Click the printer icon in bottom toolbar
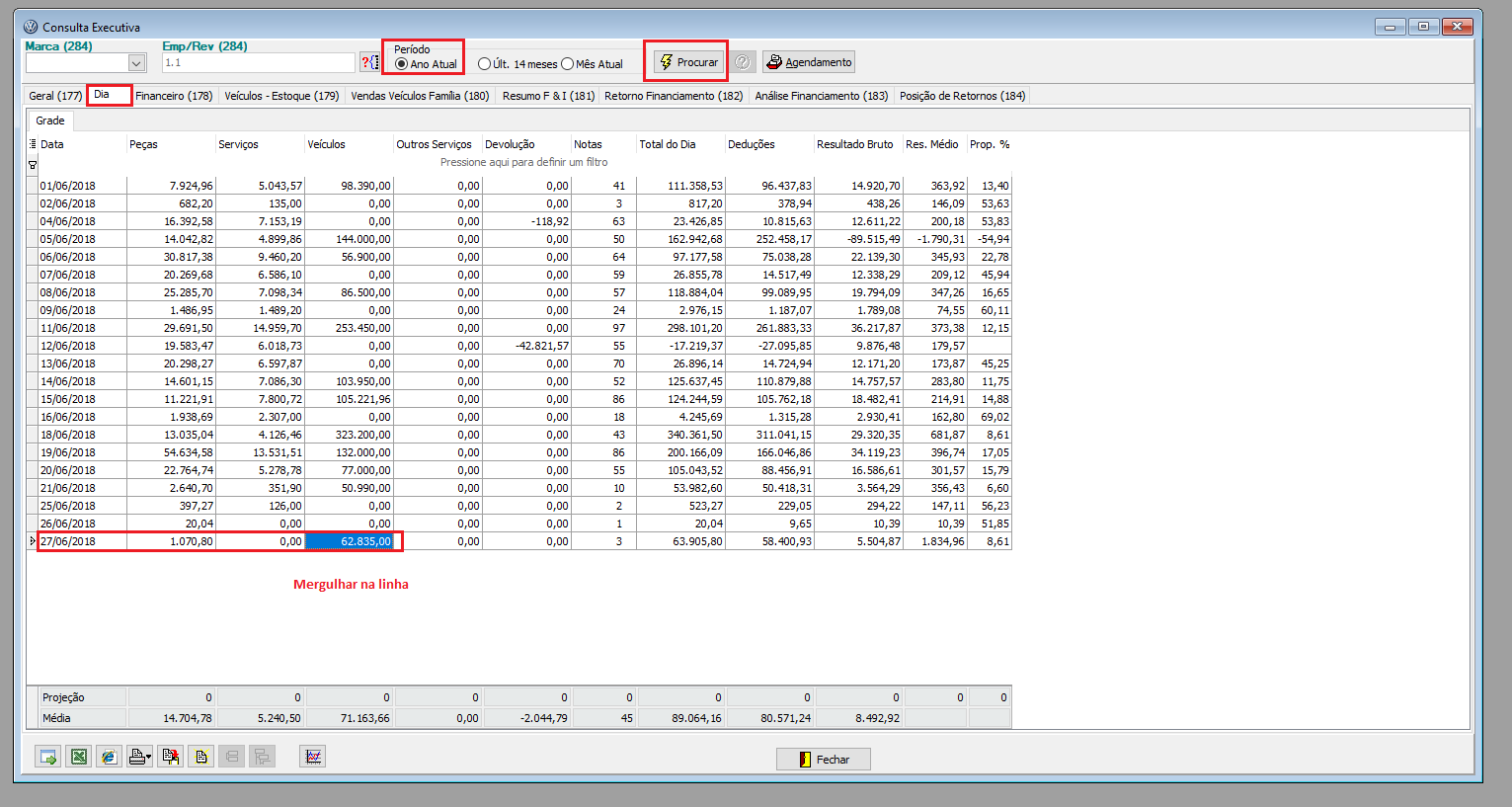The image size is (1512, 807). coord(139,757)
